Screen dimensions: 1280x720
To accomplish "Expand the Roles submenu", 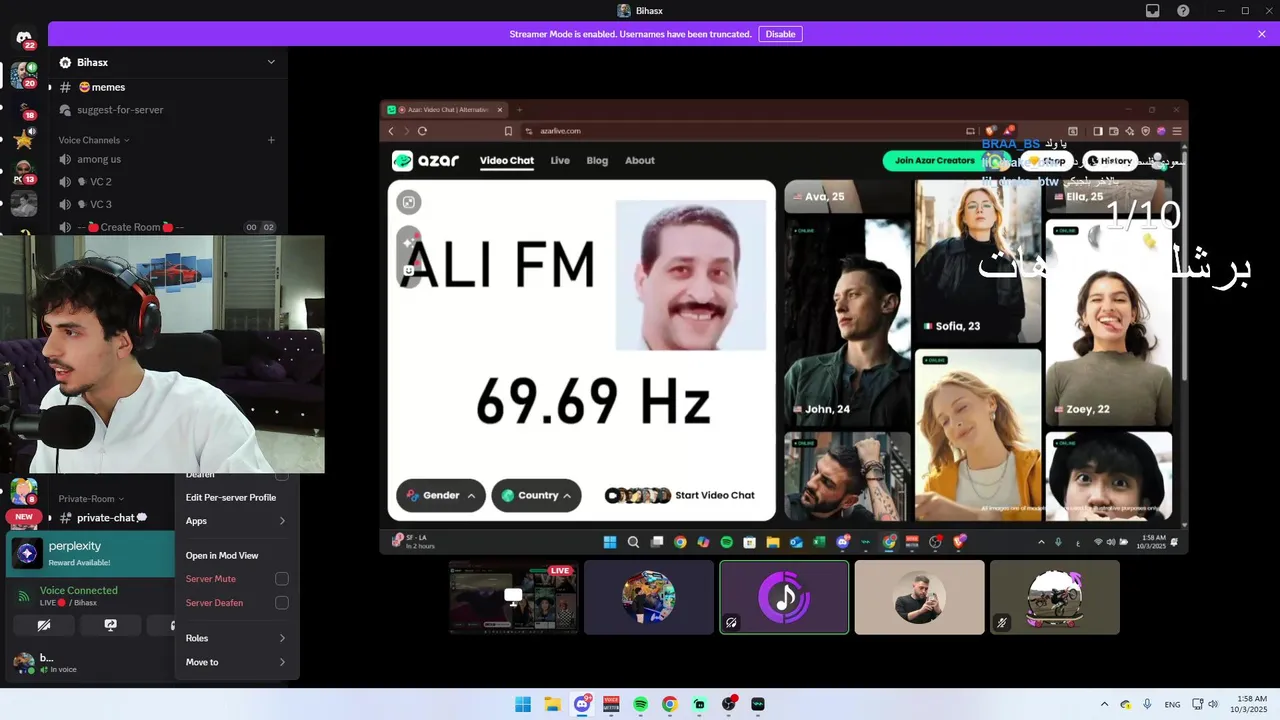I will coord(236,638).
